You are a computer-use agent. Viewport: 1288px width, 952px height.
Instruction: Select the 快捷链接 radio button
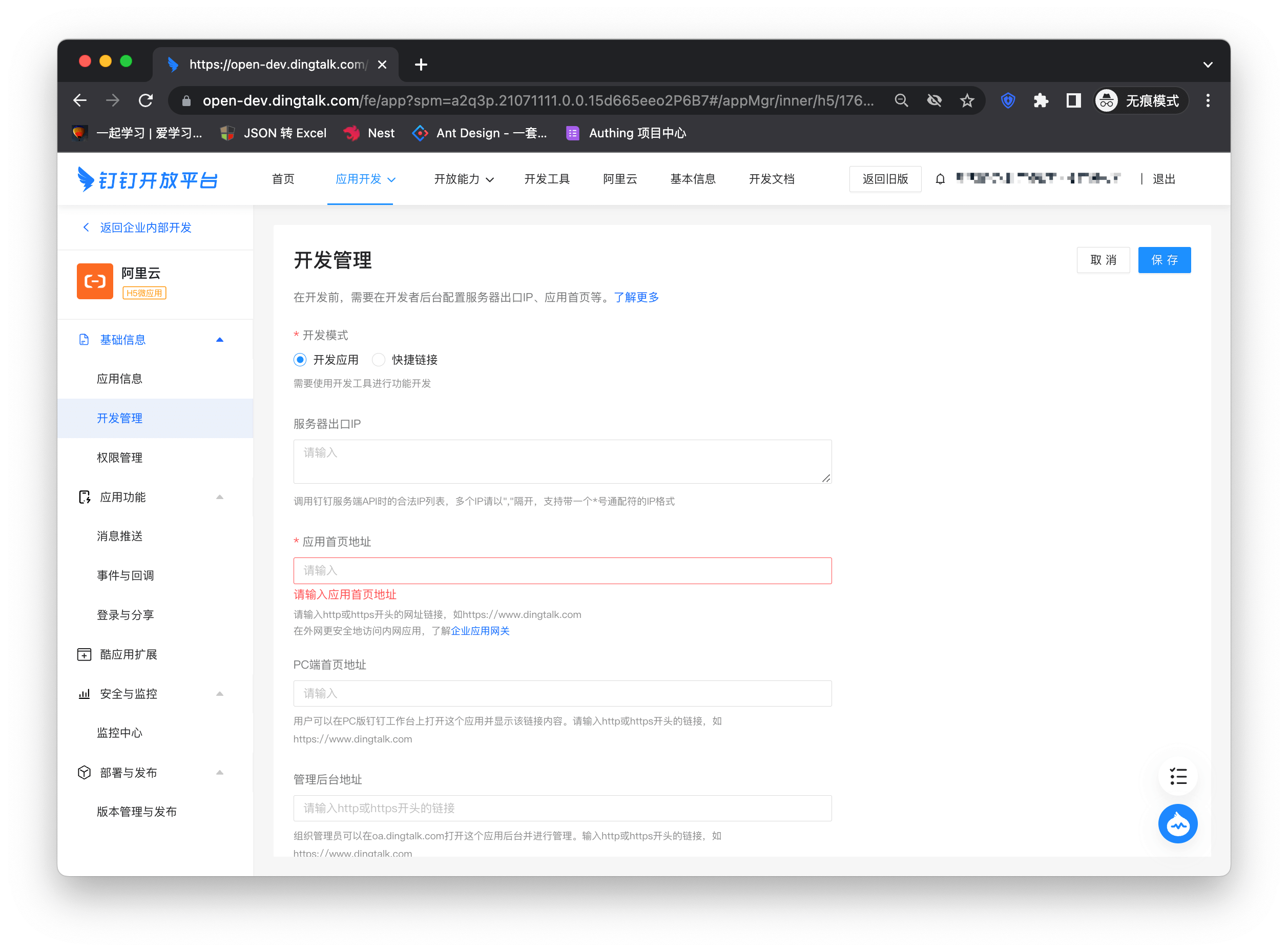click(x=379, y=360)
